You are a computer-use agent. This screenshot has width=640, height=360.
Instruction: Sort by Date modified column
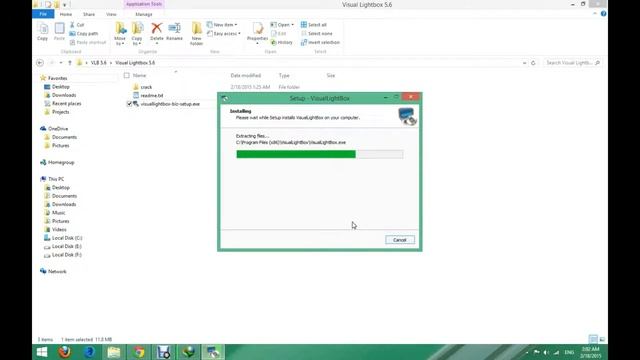246,76
